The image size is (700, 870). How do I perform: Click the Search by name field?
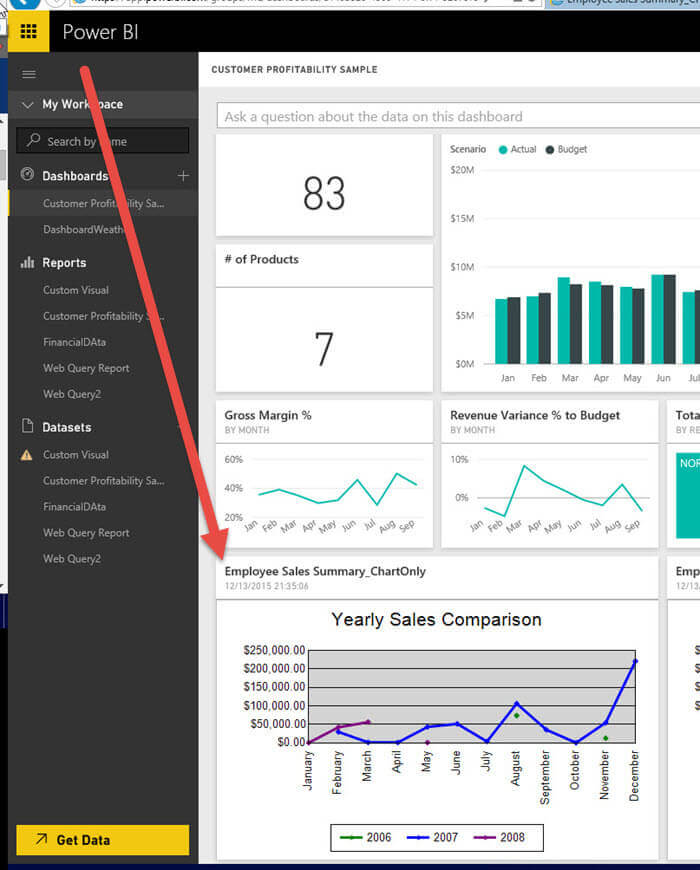coord(103,141)
